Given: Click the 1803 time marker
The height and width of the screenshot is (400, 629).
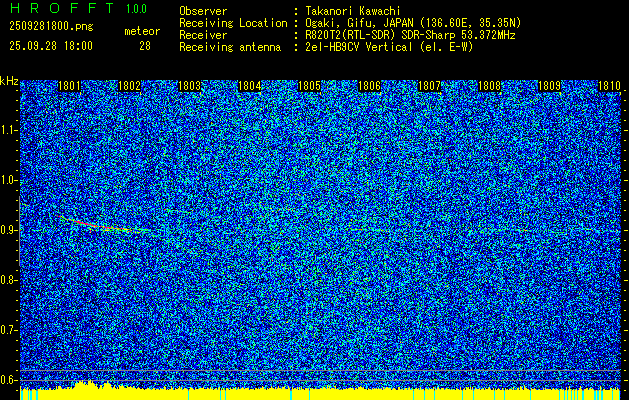Looking at the screenshot, I should pos(189,86).
